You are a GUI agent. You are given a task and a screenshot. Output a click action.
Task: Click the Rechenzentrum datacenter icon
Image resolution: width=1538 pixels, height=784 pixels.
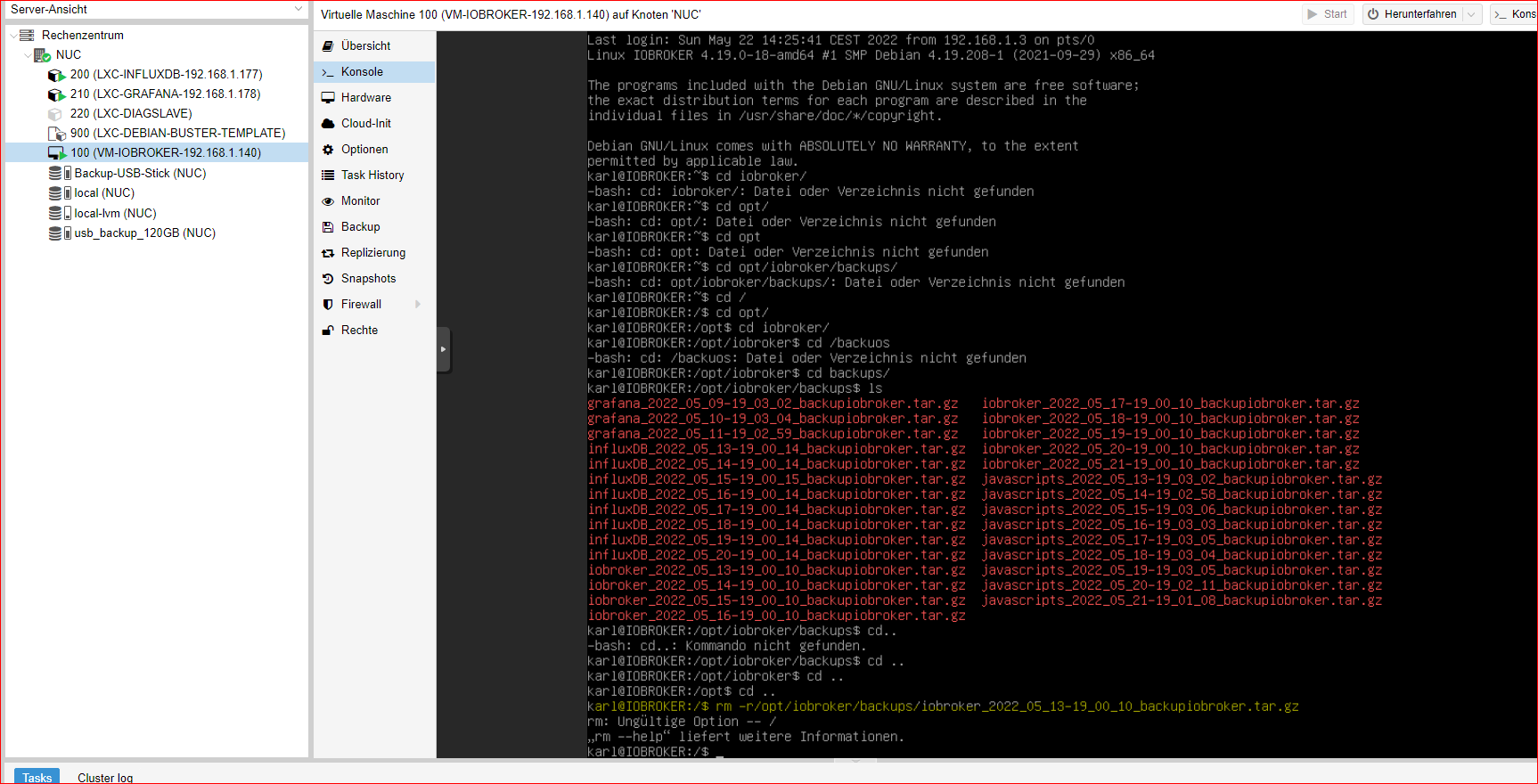27,35
